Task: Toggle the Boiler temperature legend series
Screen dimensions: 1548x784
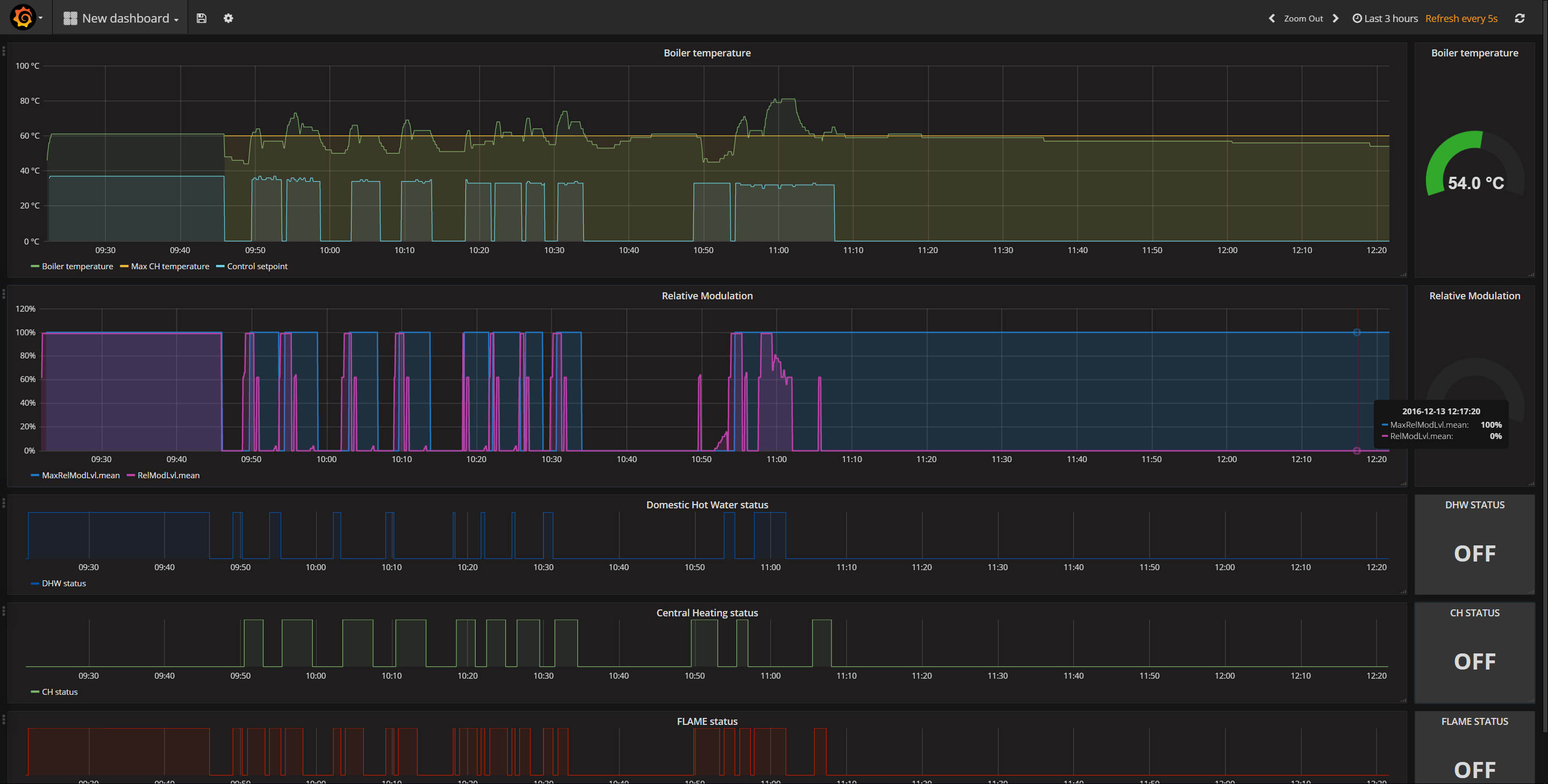Action: tap(77, 266)
